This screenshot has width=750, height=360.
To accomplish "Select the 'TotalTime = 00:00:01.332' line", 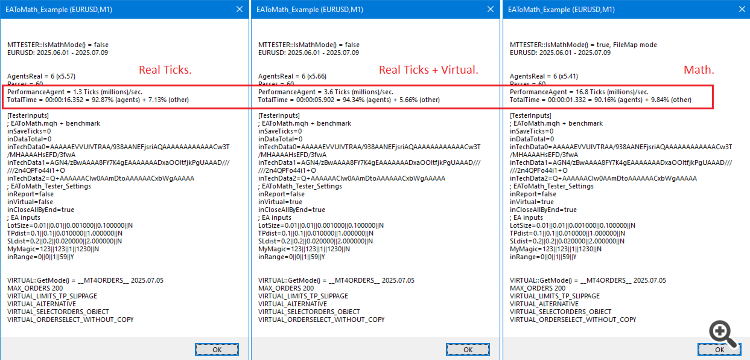I will (600, 99).
